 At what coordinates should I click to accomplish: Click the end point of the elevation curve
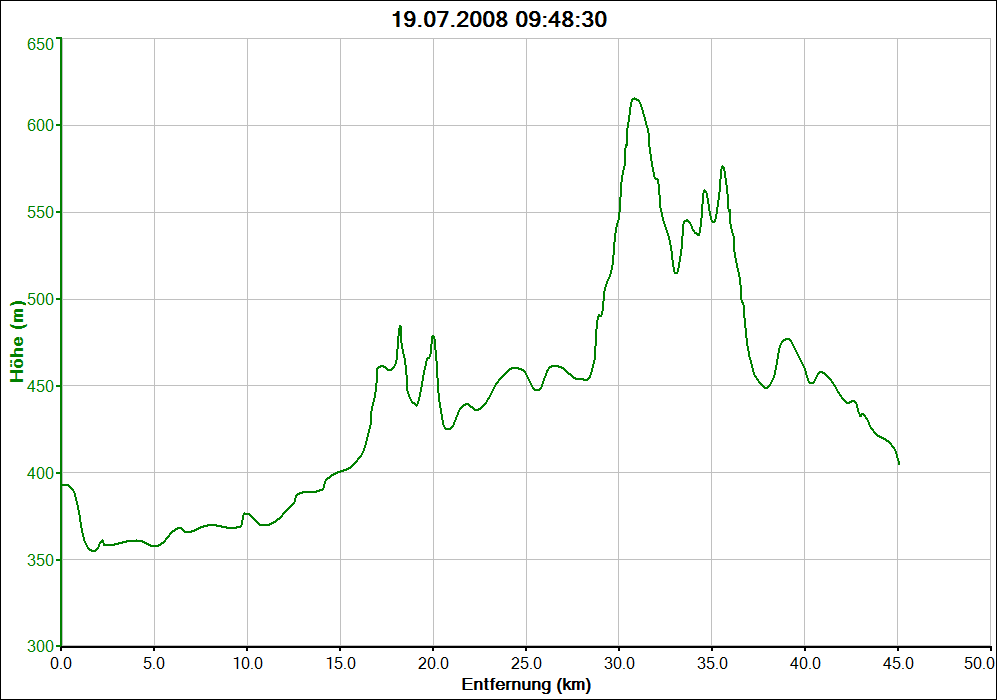899,464
